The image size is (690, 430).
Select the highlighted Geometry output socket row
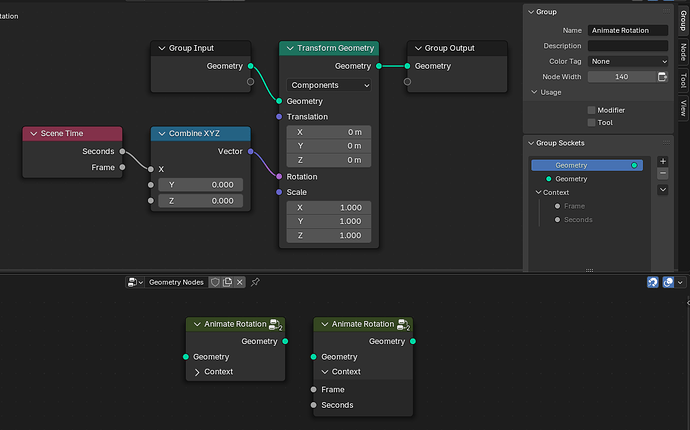click(587, 165)
